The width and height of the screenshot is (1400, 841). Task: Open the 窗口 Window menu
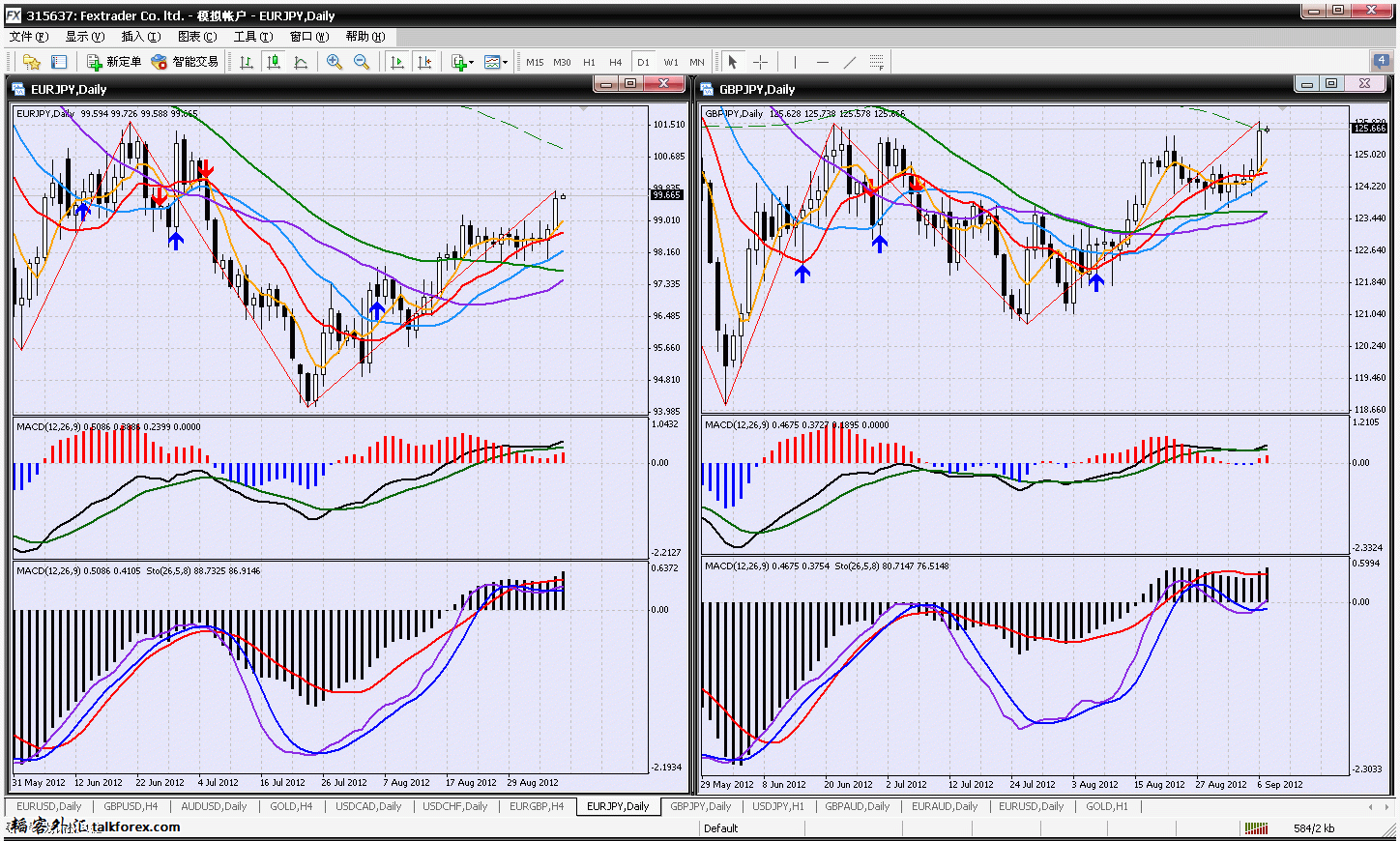(309, 37)
